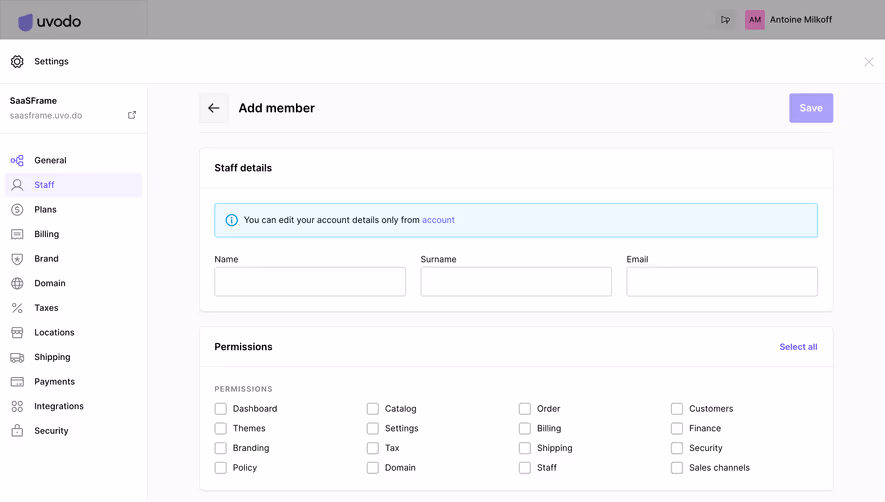Image resolution: width=885 pixels, height=502 pixels.
Task: Enable the Themes permission checkbox
Action: (221, 428)
